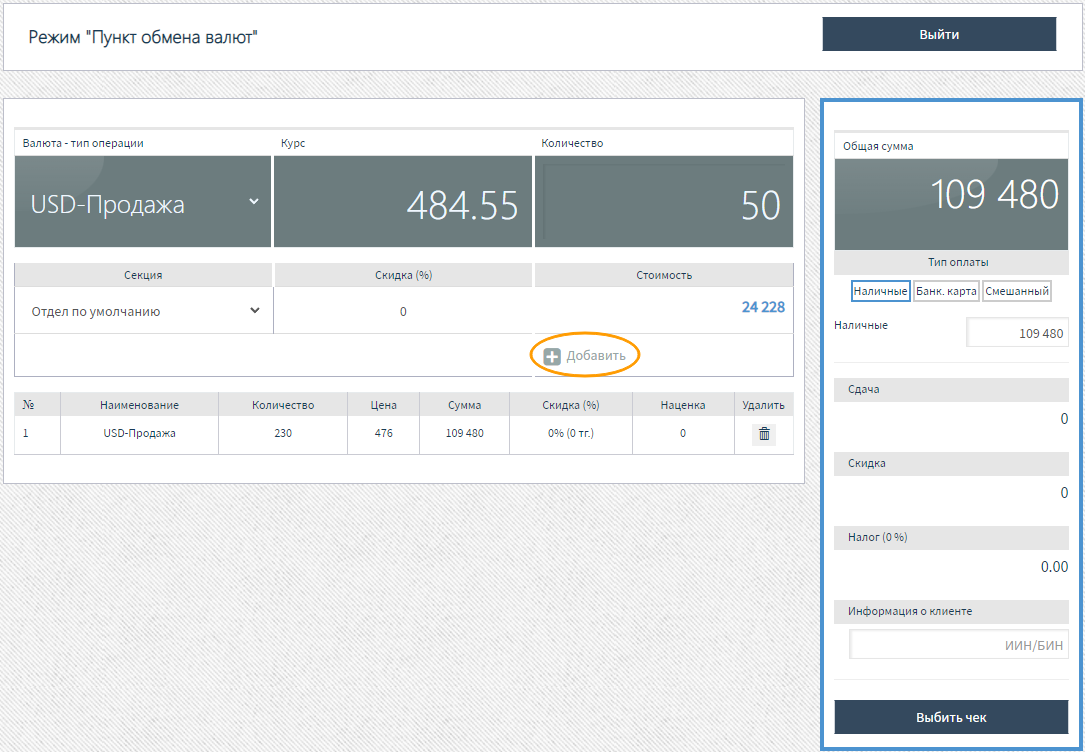Click the tax value 0.00
This screenshot has width=1085, height=752.
(1055, 567)
